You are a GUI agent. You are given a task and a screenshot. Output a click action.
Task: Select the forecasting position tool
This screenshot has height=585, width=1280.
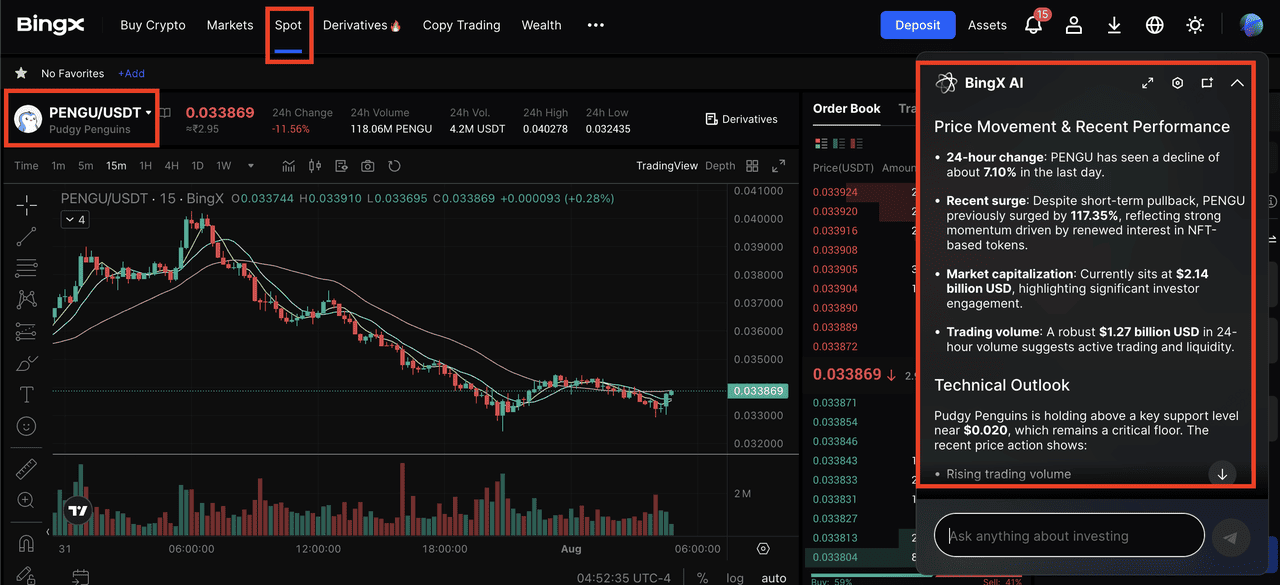click(27, 331)
